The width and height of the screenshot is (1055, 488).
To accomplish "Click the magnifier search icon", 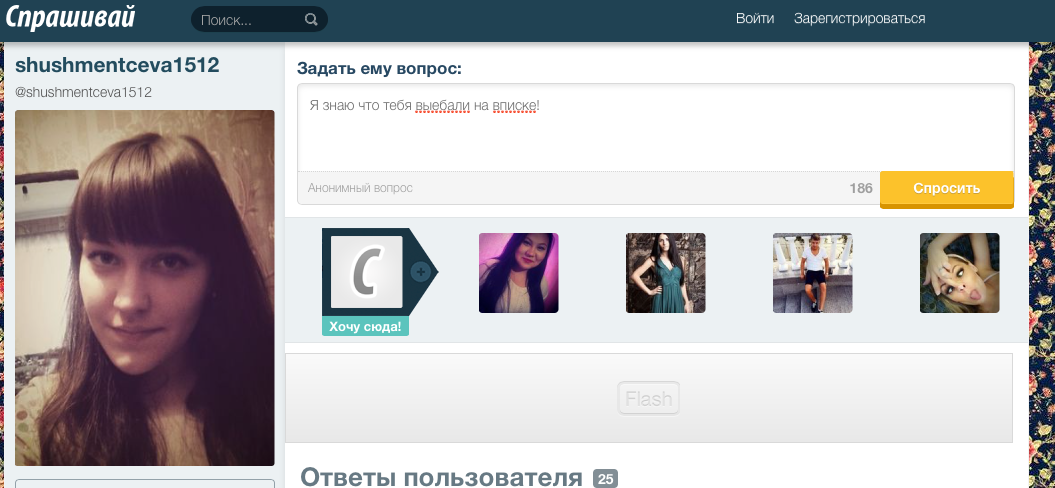I will pos(311,20).
